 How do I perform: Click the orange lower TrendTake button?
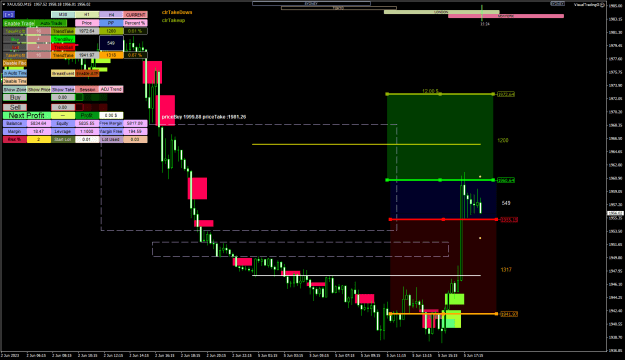(x=63, y=55)
